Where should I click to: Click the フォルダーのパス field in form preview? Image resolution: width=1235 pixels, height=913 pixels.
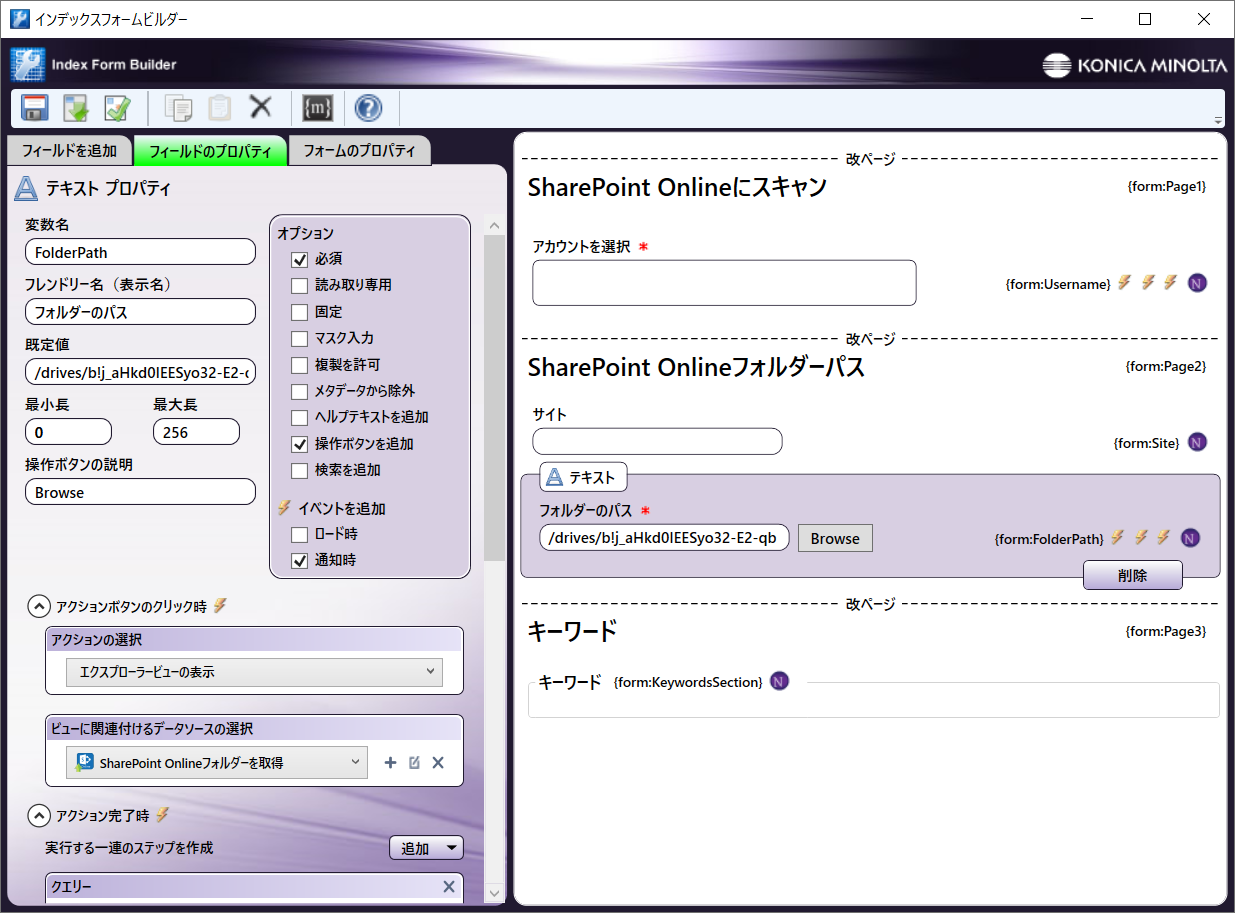coord(665,538)
